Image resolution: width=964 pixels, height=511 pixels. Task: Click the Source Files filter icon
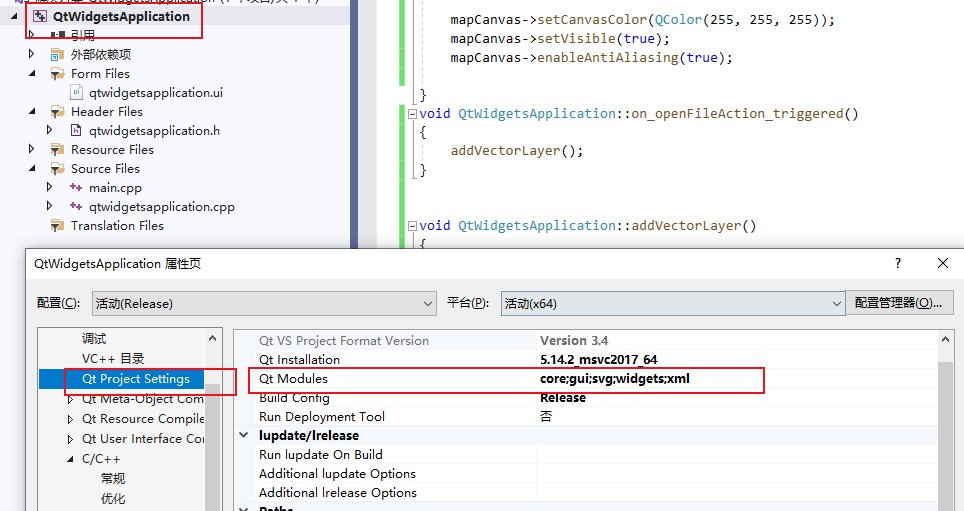pos(57,169)
